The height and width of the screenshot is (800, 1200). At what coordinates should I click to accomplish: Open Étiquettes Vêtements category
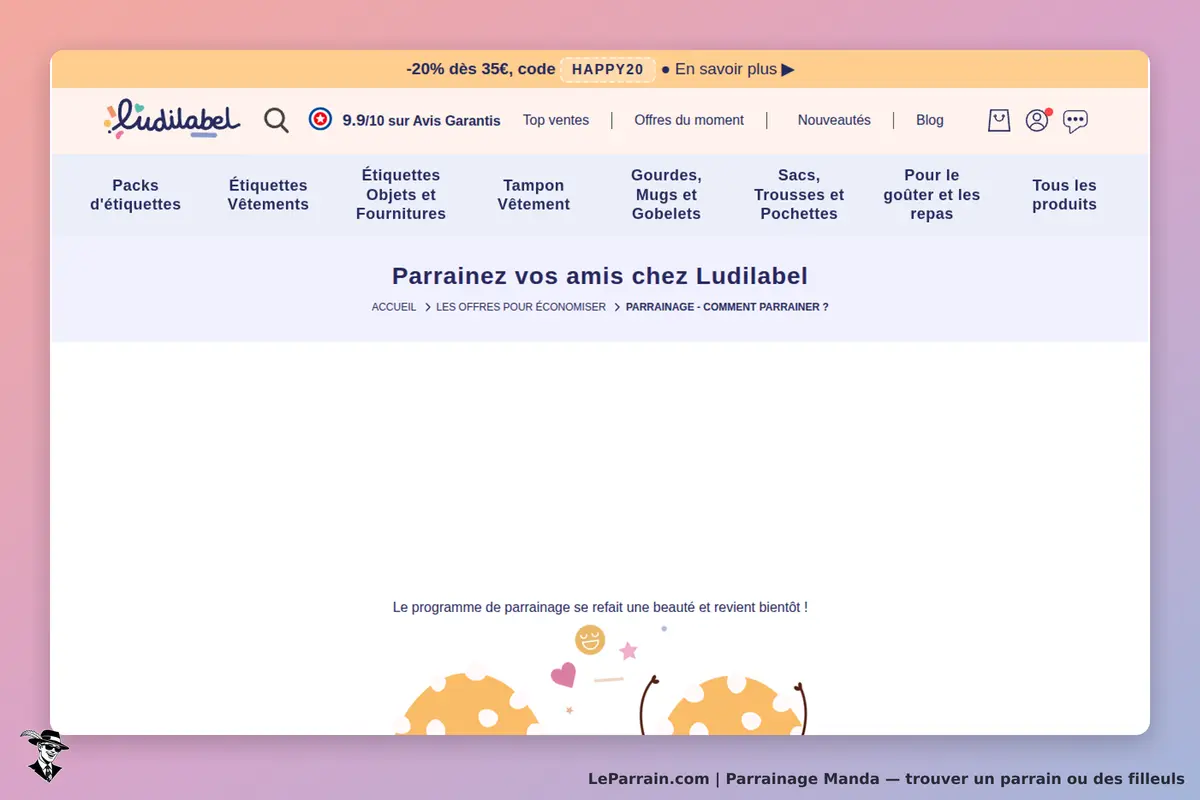268,195
